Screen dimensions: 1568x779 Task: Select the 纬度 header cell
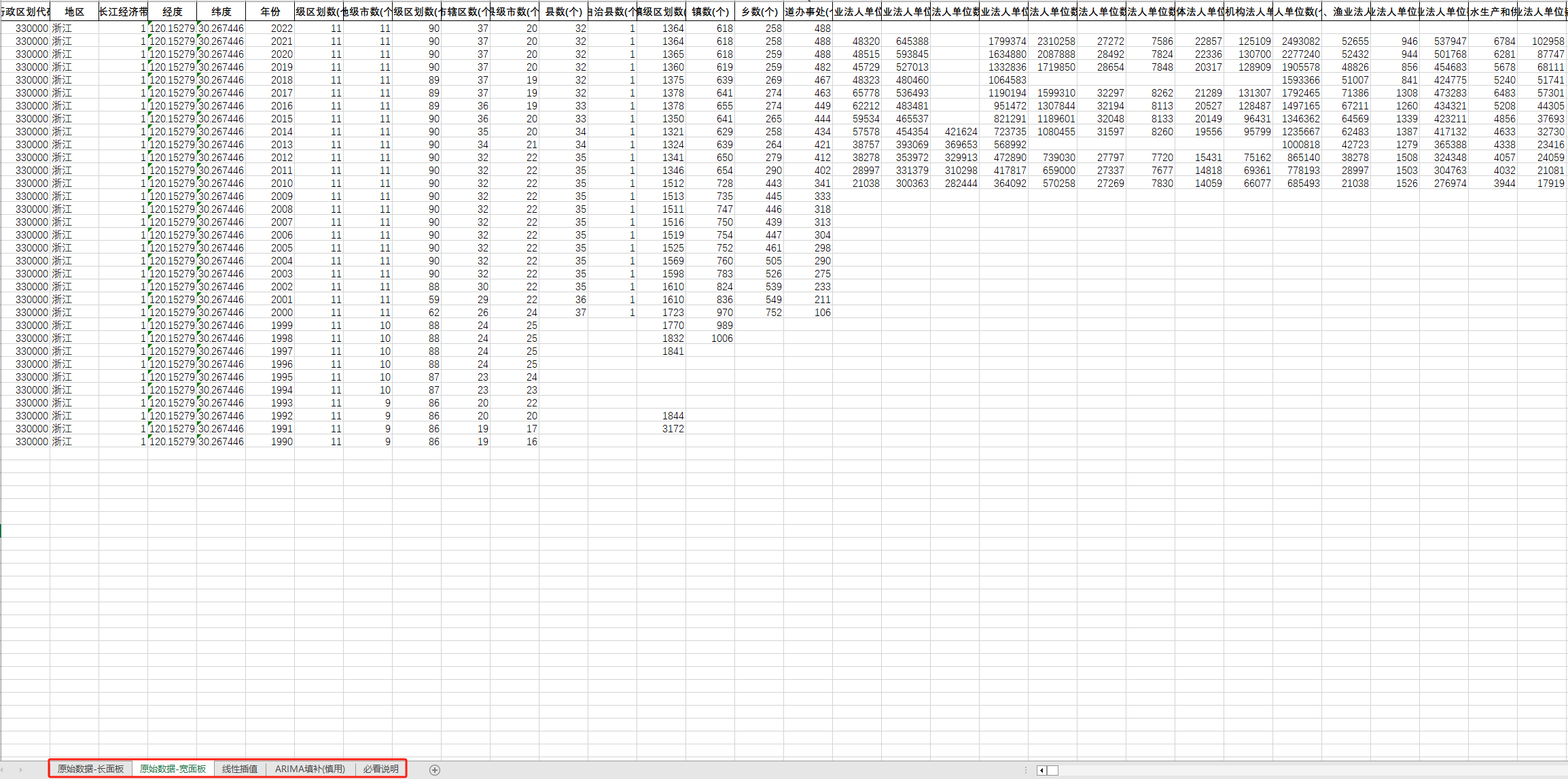point(221,12)
